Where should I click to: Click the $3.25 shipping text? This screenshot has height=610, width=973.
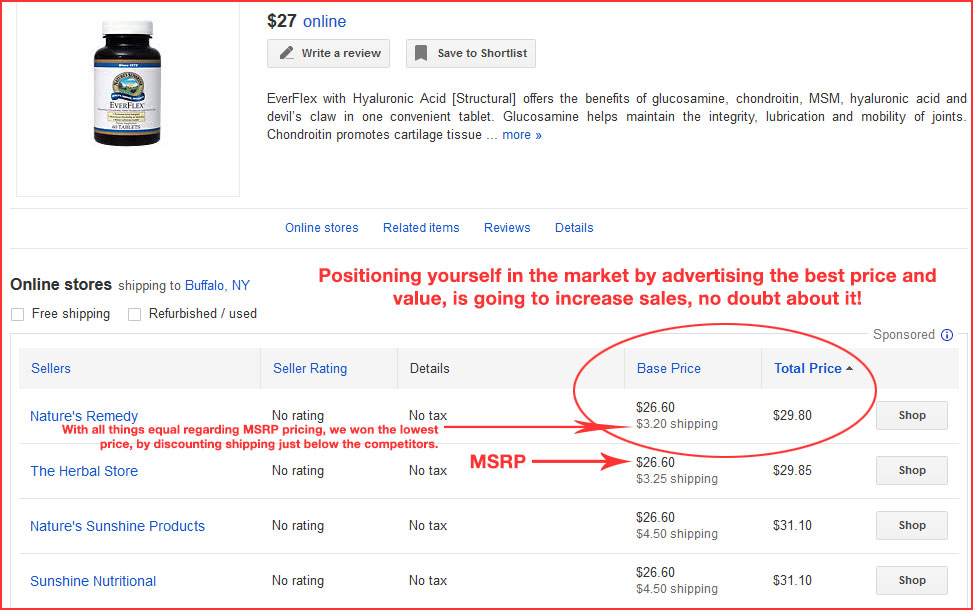point(677,479)
